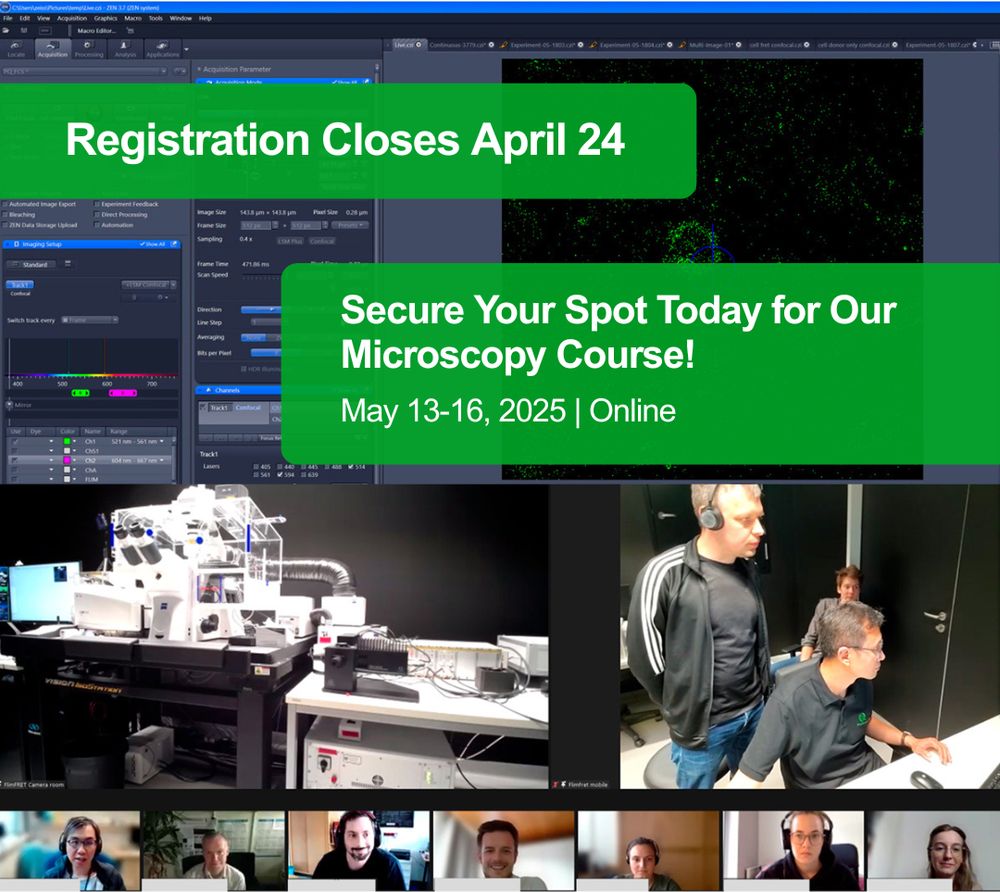The image size is (1000, 892).
Task: Open the Edit menu
Action: (x=25, y=18)
